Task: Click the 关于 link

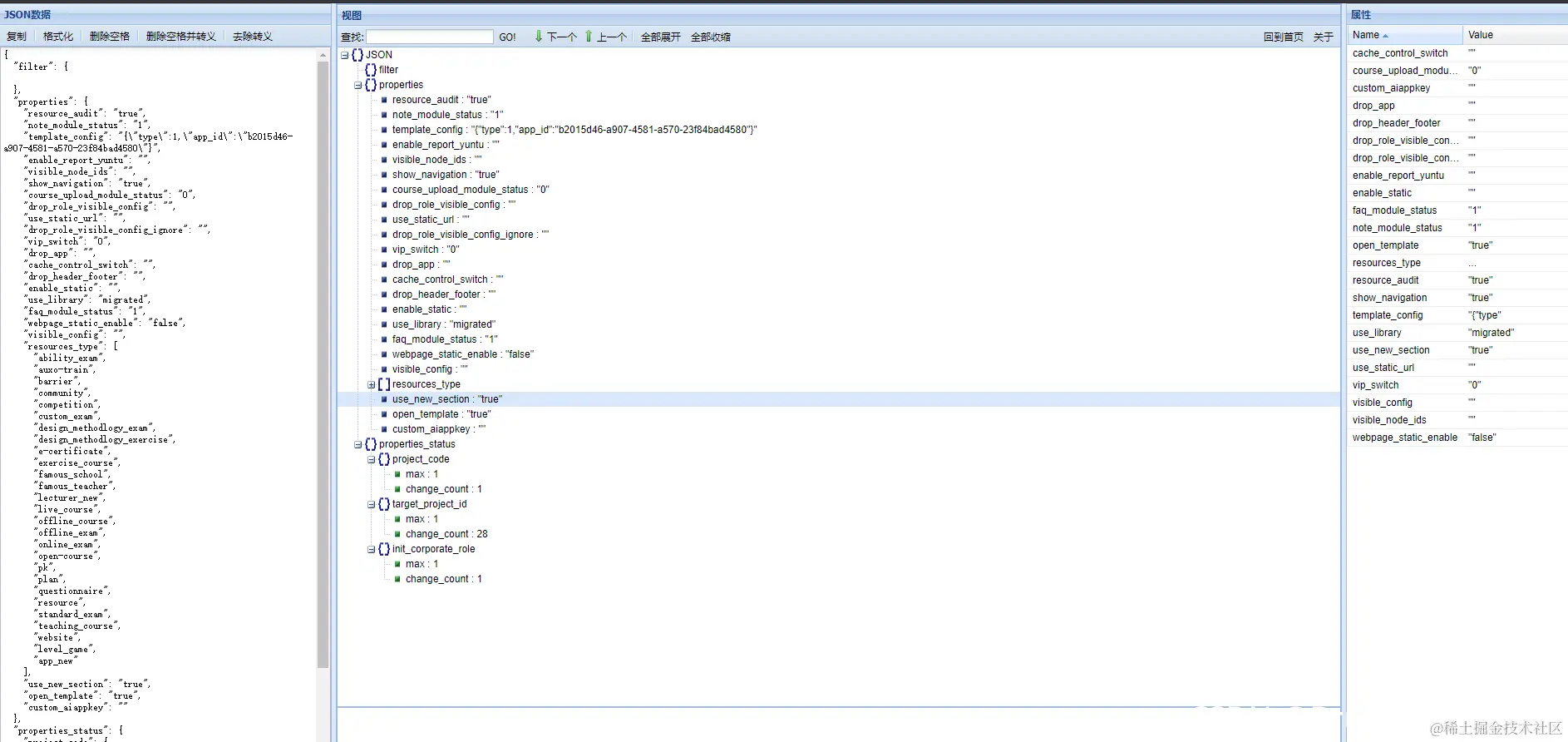Action: pyautogui.click(x=1324, y=37)
